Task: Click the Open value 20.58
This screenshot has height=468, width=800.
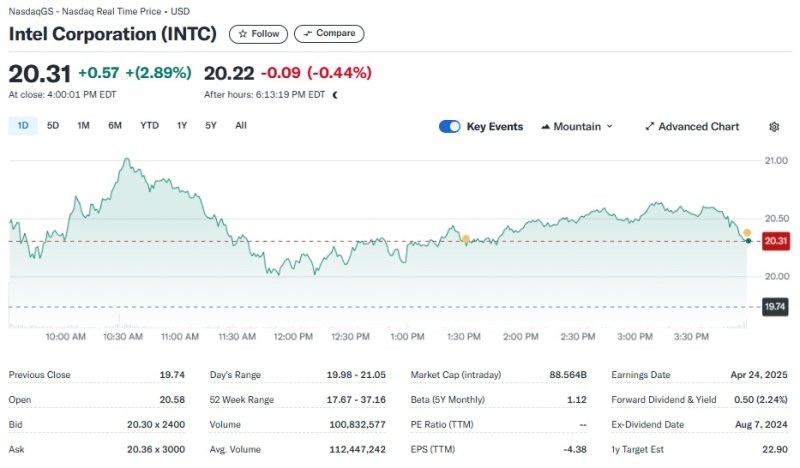Action: click(x=172, y=400)
